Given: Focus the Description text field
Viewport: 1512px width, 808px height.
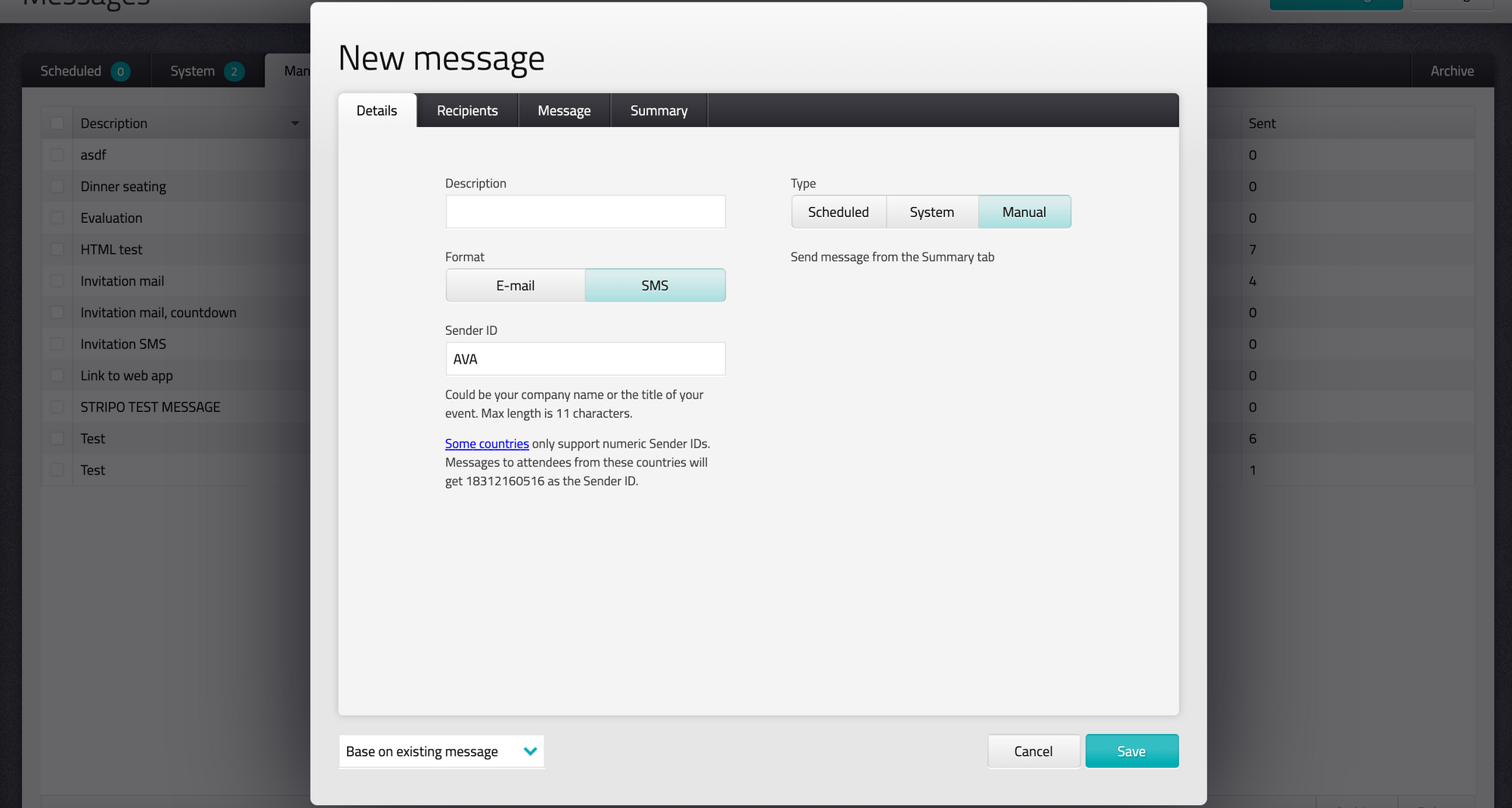Looking at the screenshot, I should [585, 212].
